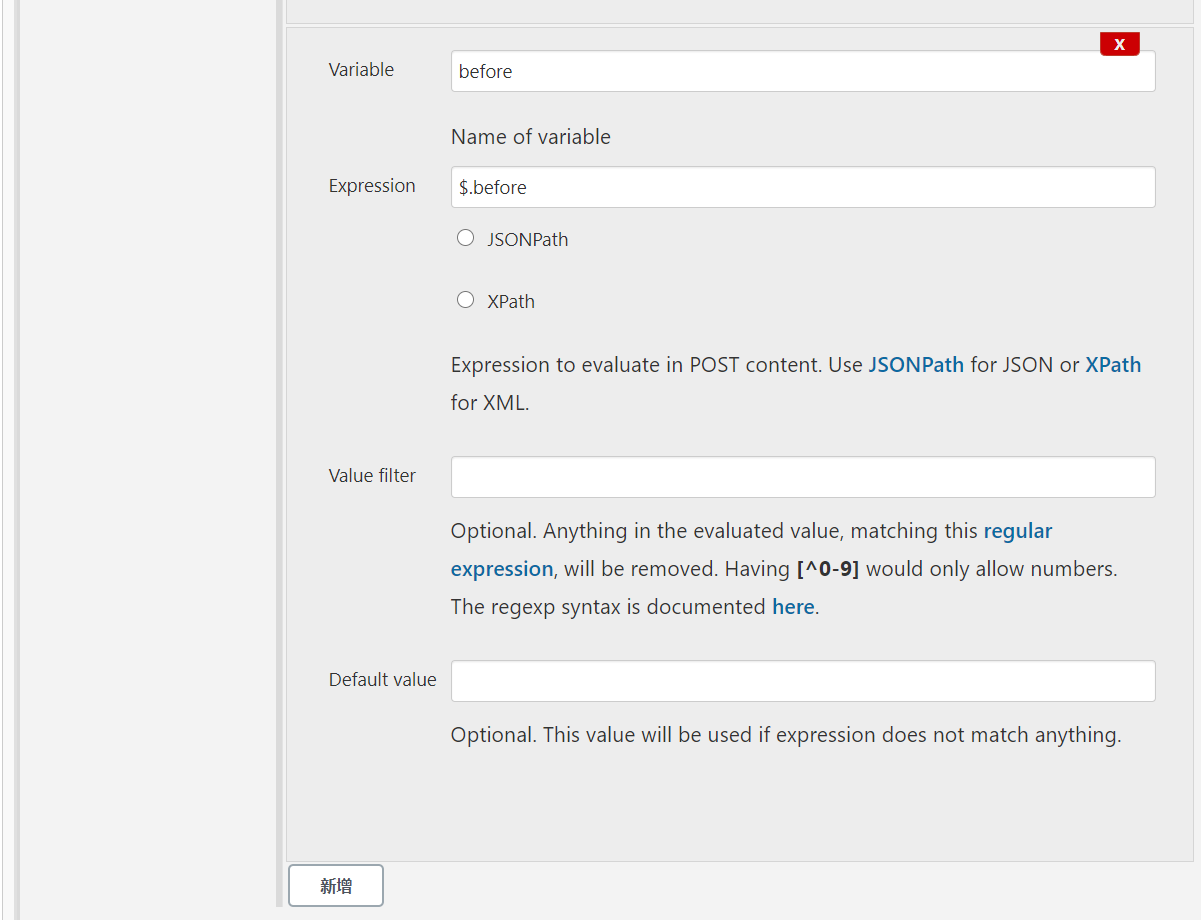1201x920 pixels.
Task: Open the XPath link in help text
Action: point(1112,365)
